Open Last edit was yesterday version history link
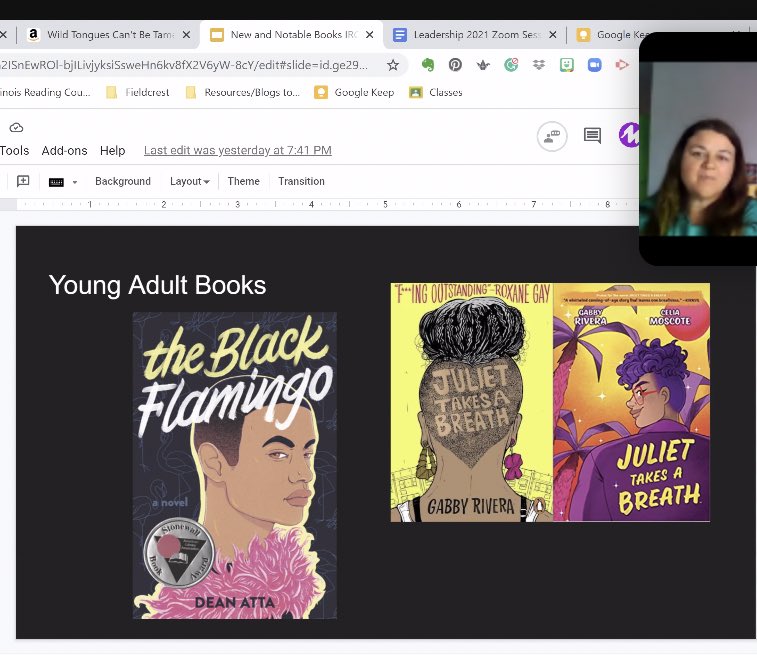The width and height of the screenshot is (757, 655). click(238, 151)
